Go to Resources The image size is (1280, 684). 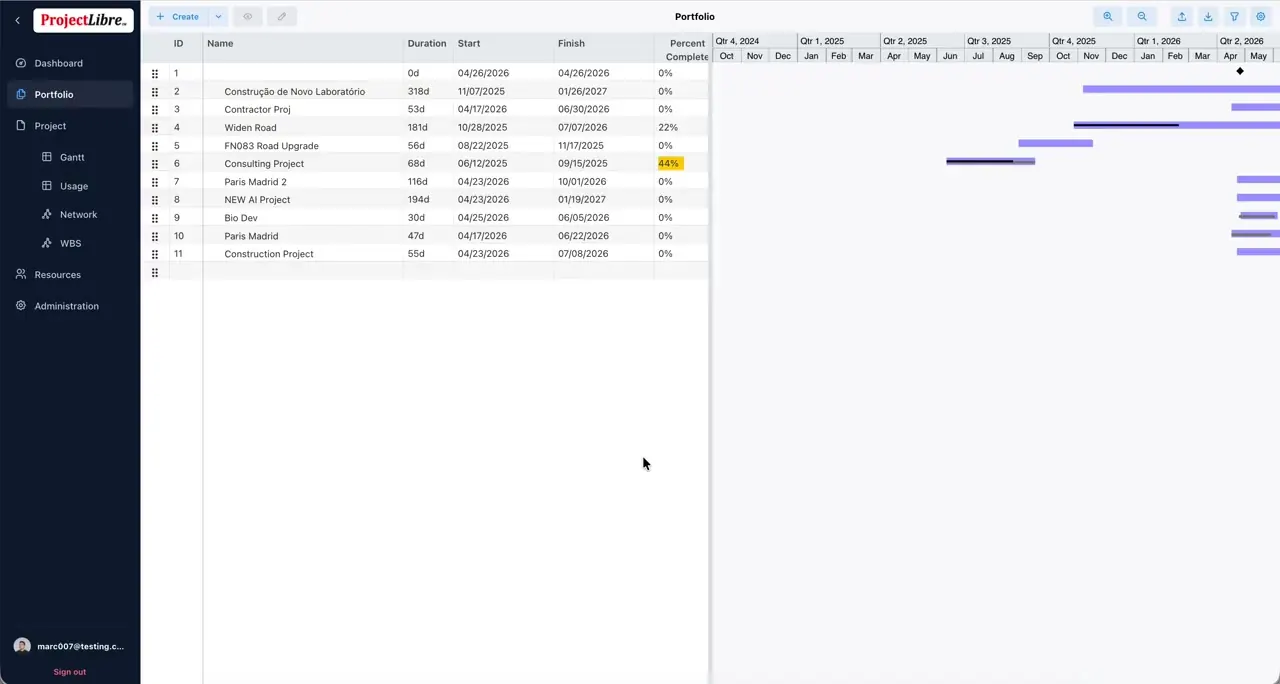pos(57,274)
